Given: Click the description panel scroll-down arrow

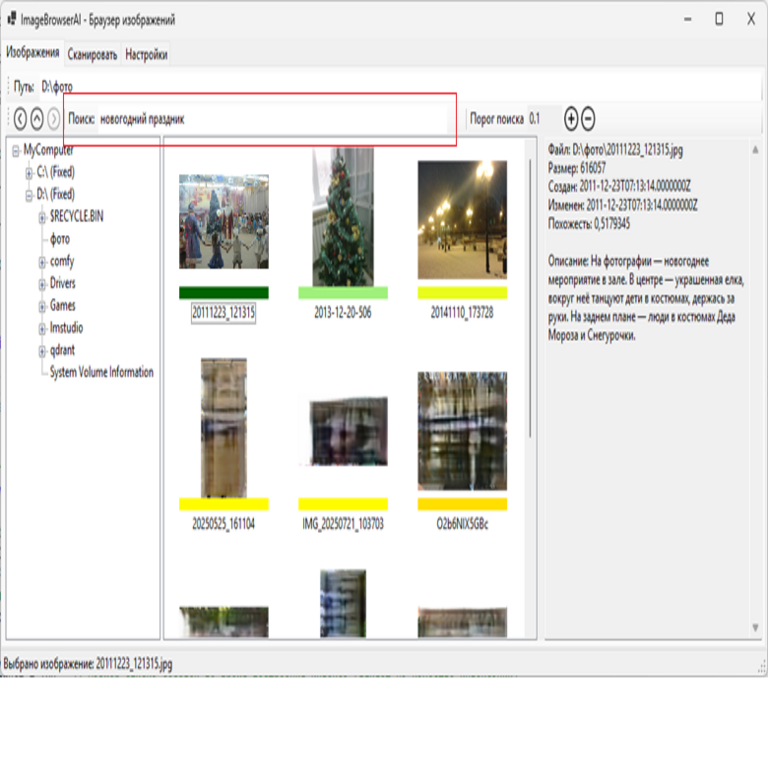Looking at the screenshot, I should (755, 627).
